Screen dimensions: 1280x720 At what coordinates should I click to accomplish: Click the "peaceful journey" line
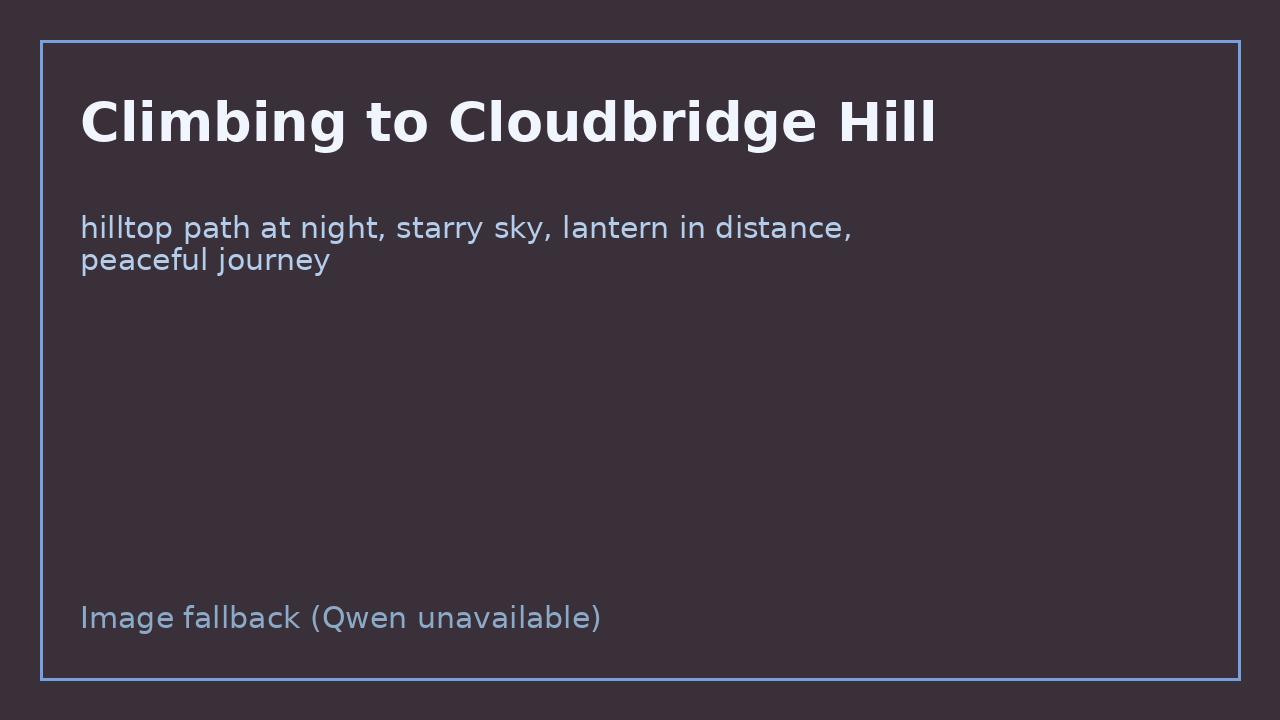[205, 261]
